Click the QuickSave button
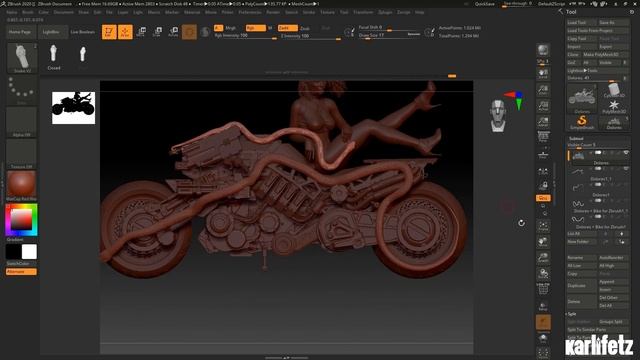 point(484,4)
